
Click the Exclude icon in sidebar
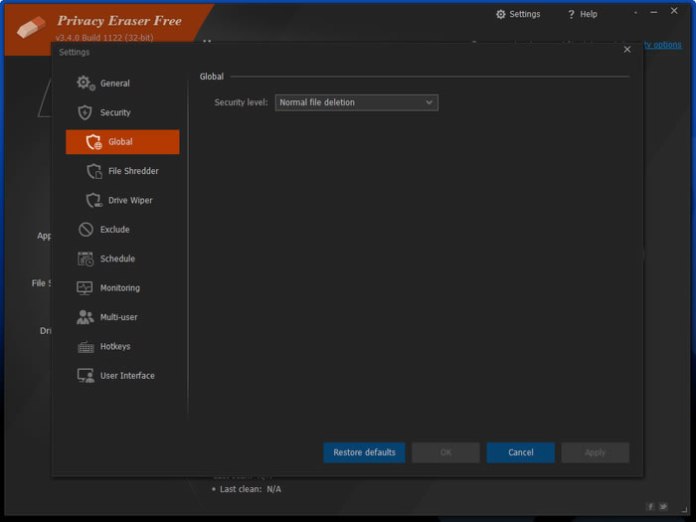(86, 229)
